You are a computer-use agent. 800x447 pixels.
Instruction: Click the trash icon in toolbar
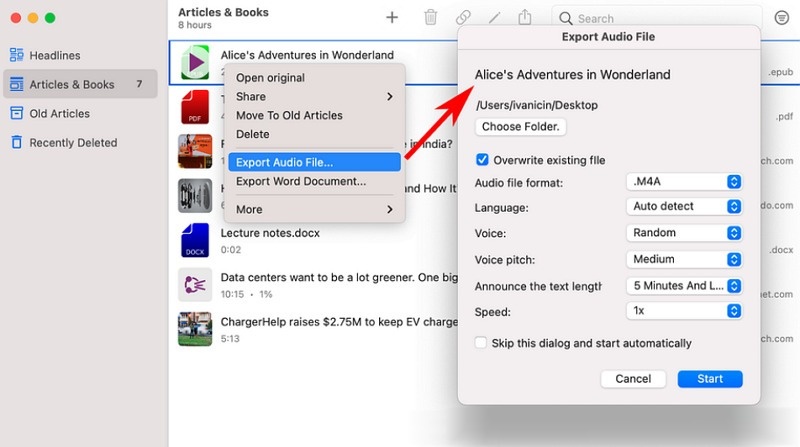(430, 17)
